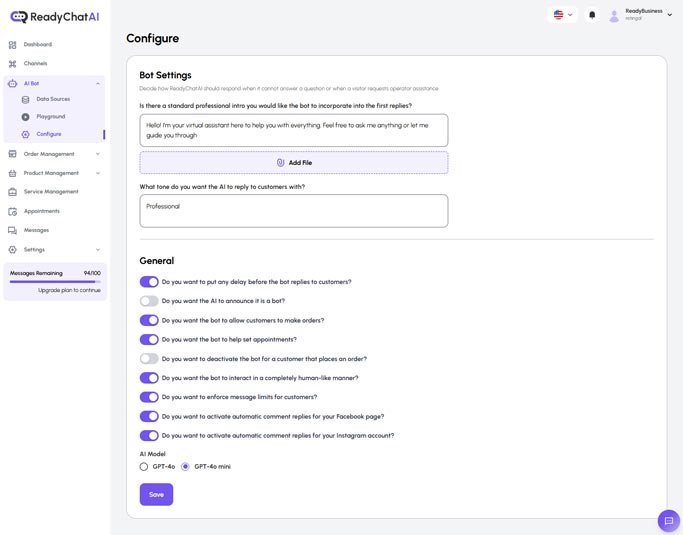Click the professional intro text box
The height and width of the screenshot is (535, 683).
click(294, 130)
